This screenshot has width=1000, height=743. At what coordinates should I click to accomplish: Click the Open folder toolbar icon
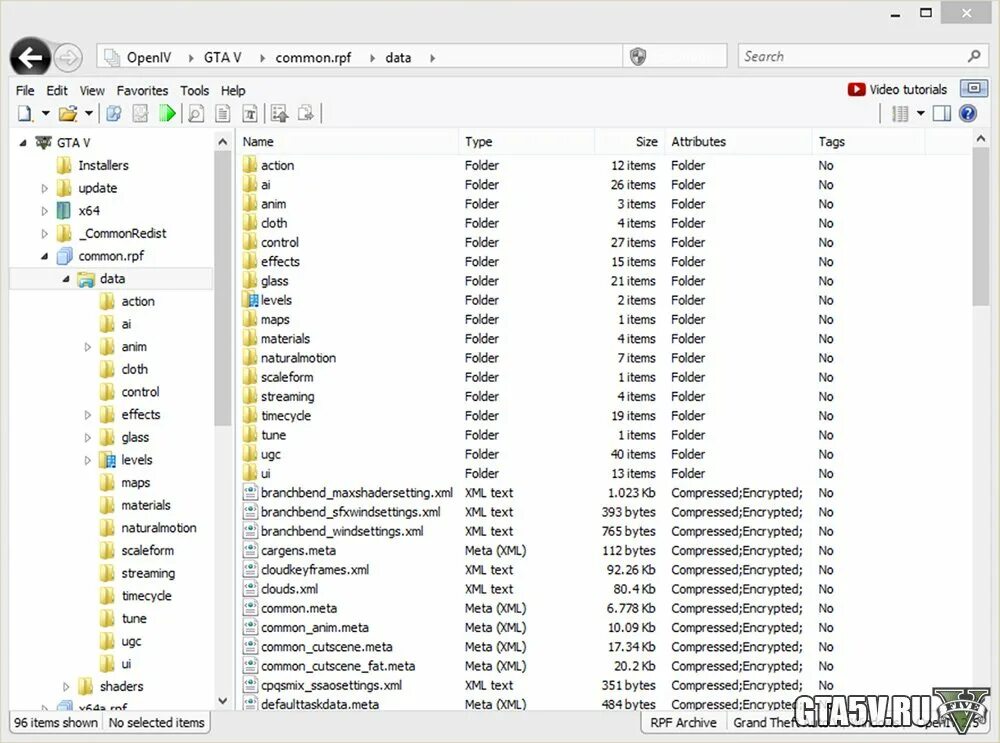68,114
